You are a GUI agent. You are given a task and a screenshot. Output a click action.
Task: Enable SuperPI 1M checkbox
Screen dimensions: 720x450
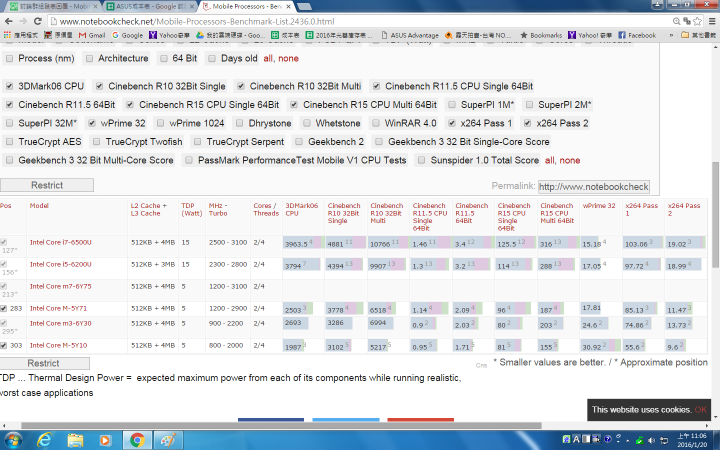(x=452, y=105)
